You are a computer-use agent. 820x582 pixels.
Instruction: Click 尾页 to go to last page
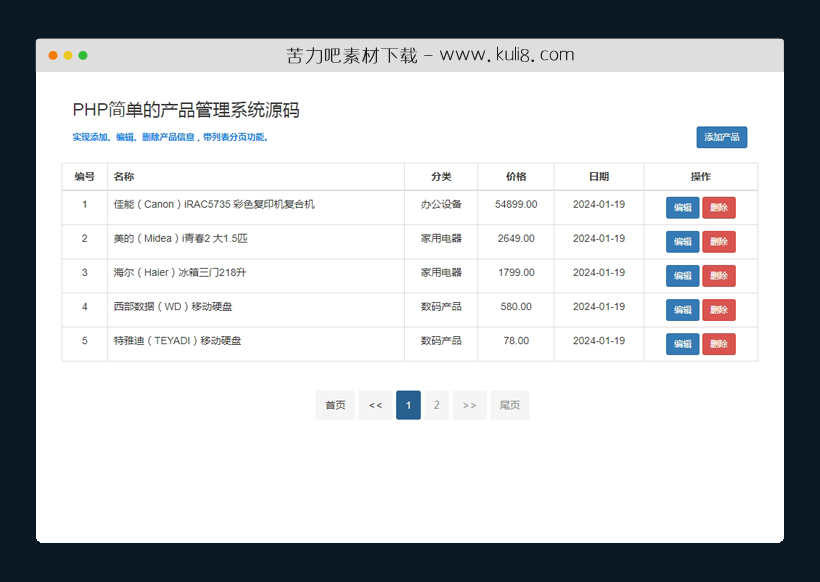point(510,405)
